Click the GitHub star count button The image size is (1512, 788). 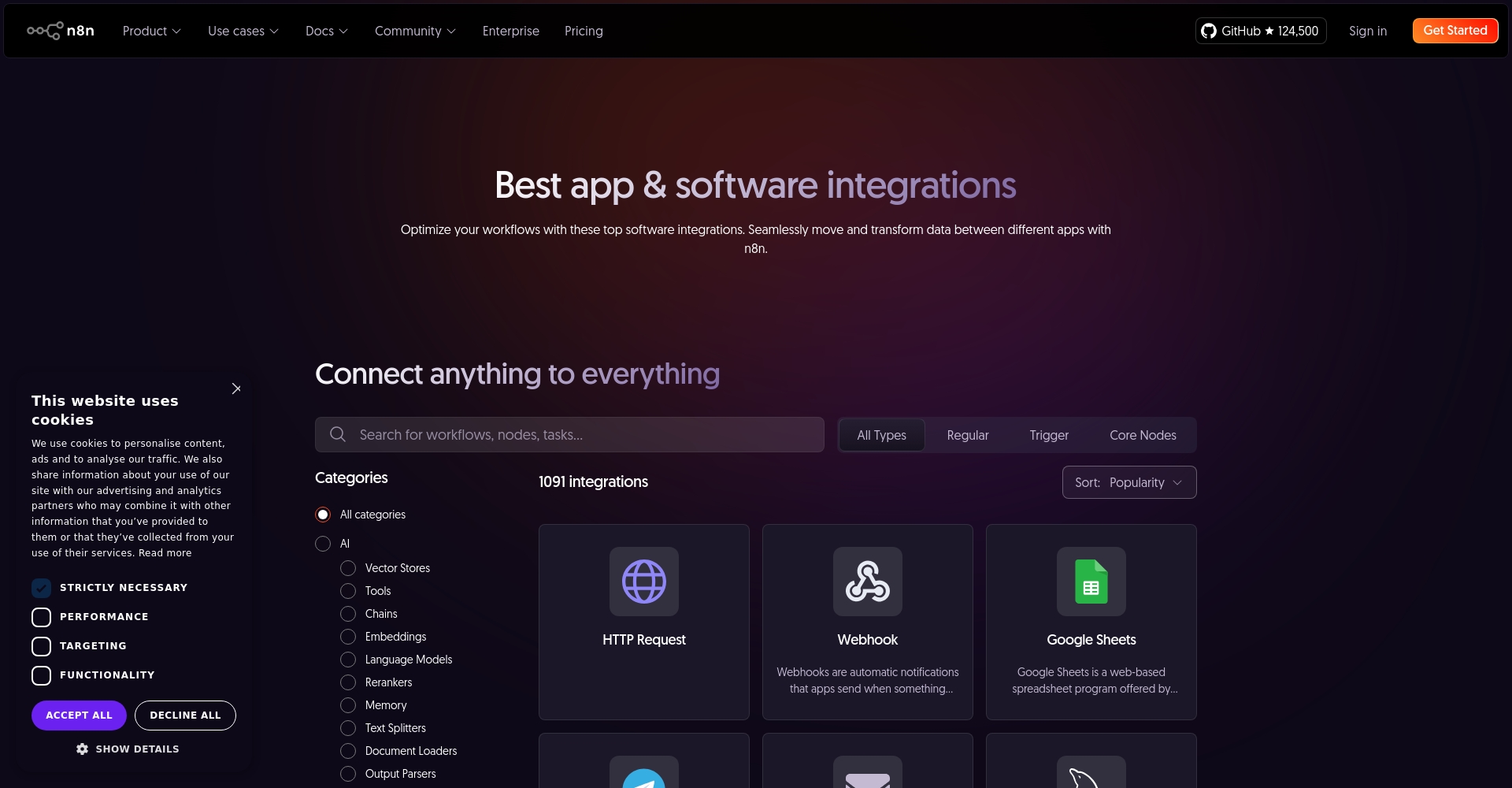[x=1261, y=31]
